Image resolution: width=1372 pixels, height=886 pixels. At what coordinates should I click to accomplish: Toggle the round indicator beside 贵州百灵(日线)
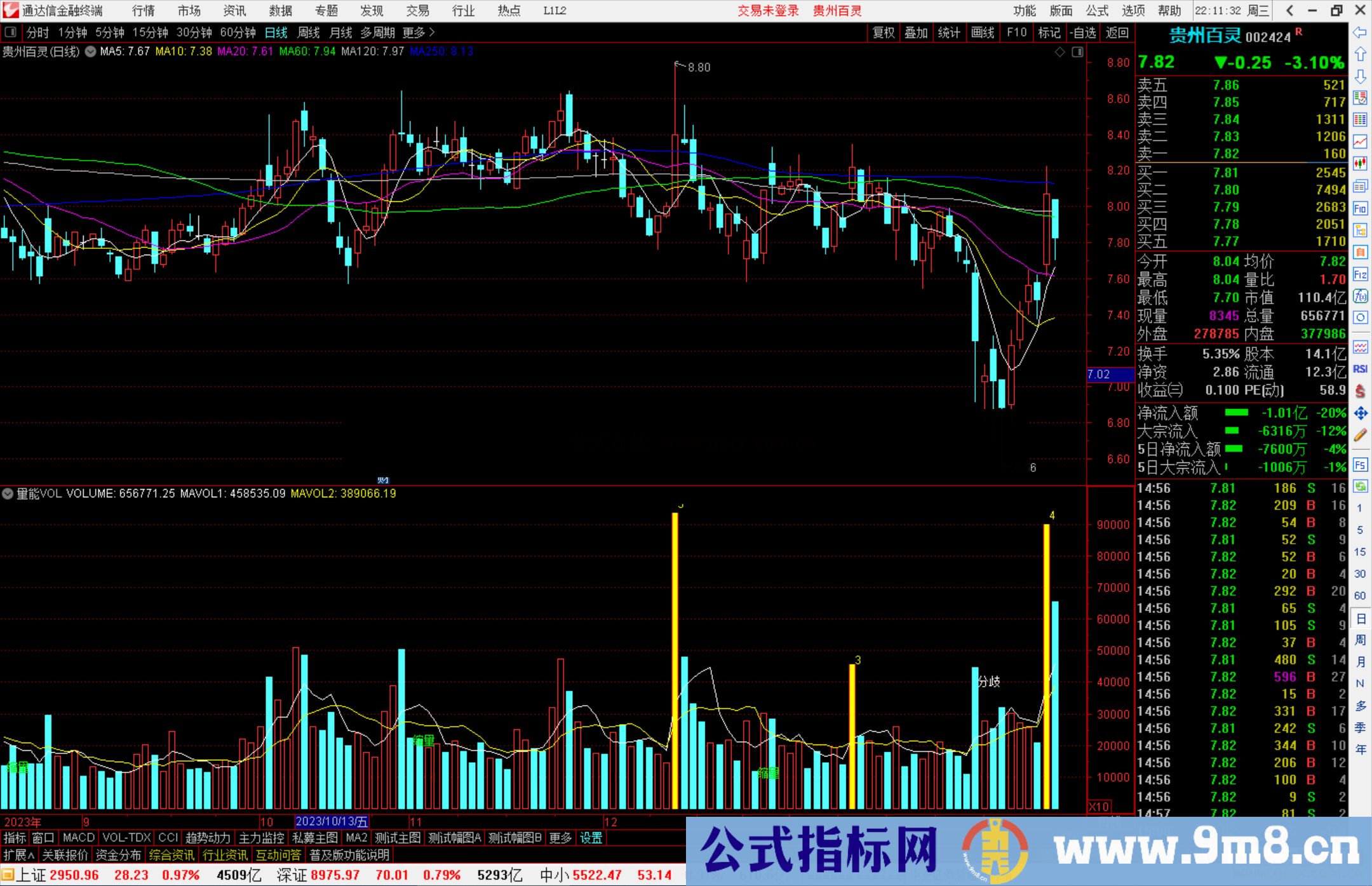click(x=91, y=51)
